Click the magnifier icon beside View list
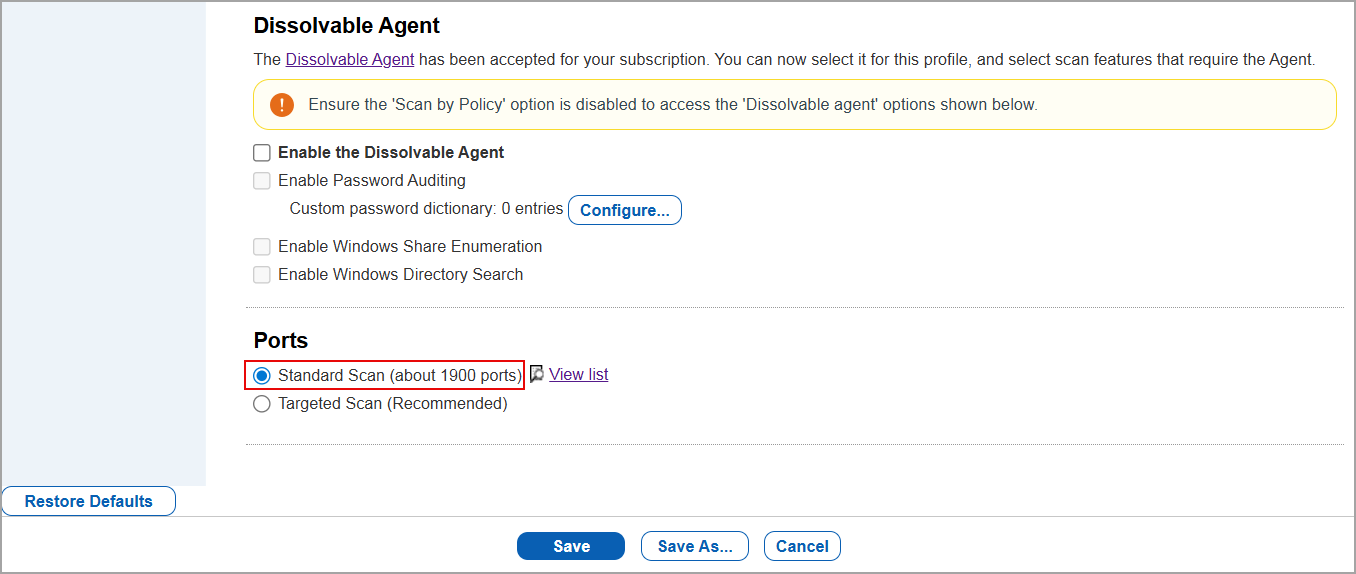This screenshot has height=574, width=1356. (x=537, y=374)
